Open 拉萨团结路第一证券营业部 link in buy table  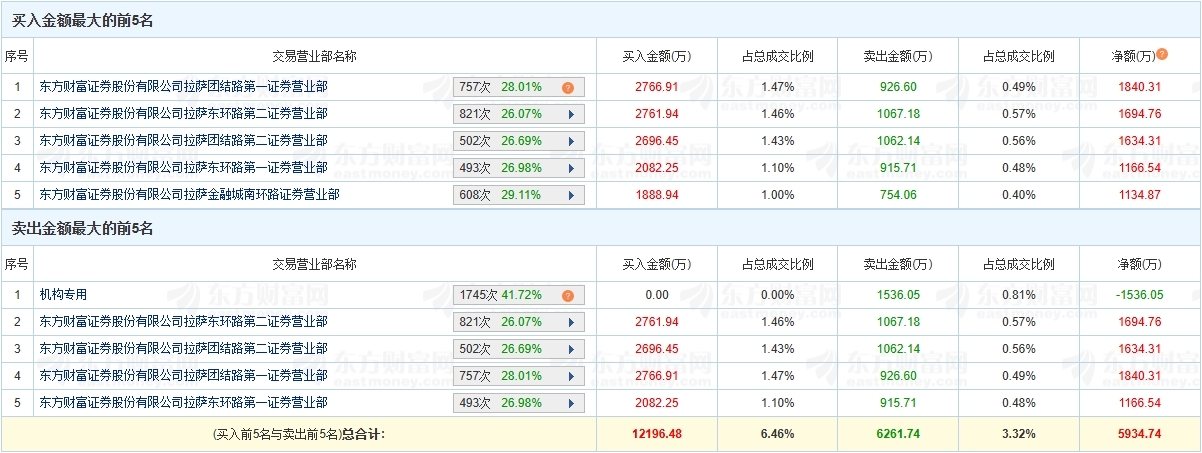pos(183,87)
